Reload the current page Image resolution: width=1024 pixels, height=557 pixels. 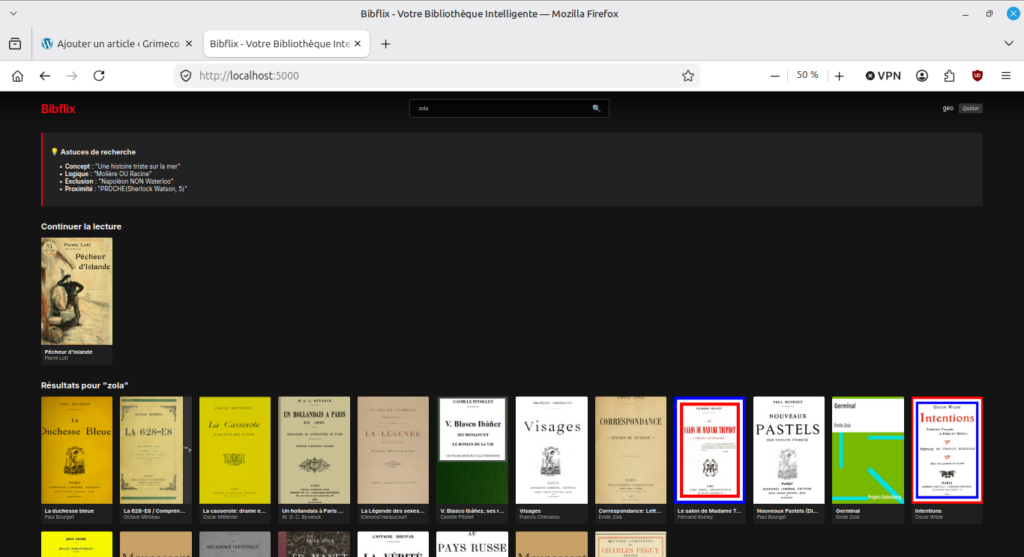[x=99, y=76]
